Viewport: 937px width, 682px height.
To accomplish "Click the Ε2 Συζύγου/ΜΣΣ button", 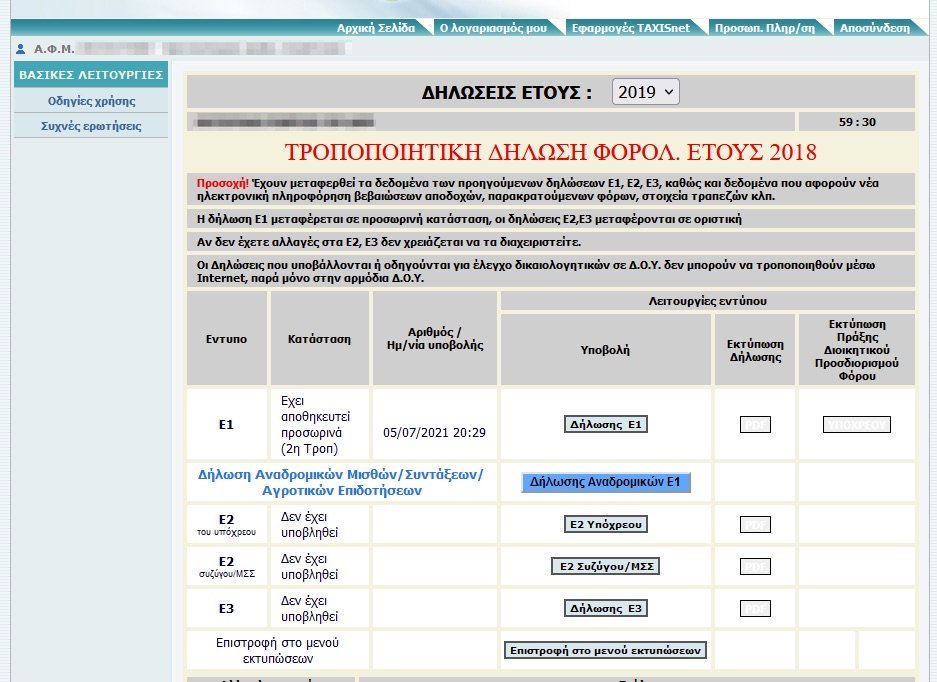I will 605,567.
